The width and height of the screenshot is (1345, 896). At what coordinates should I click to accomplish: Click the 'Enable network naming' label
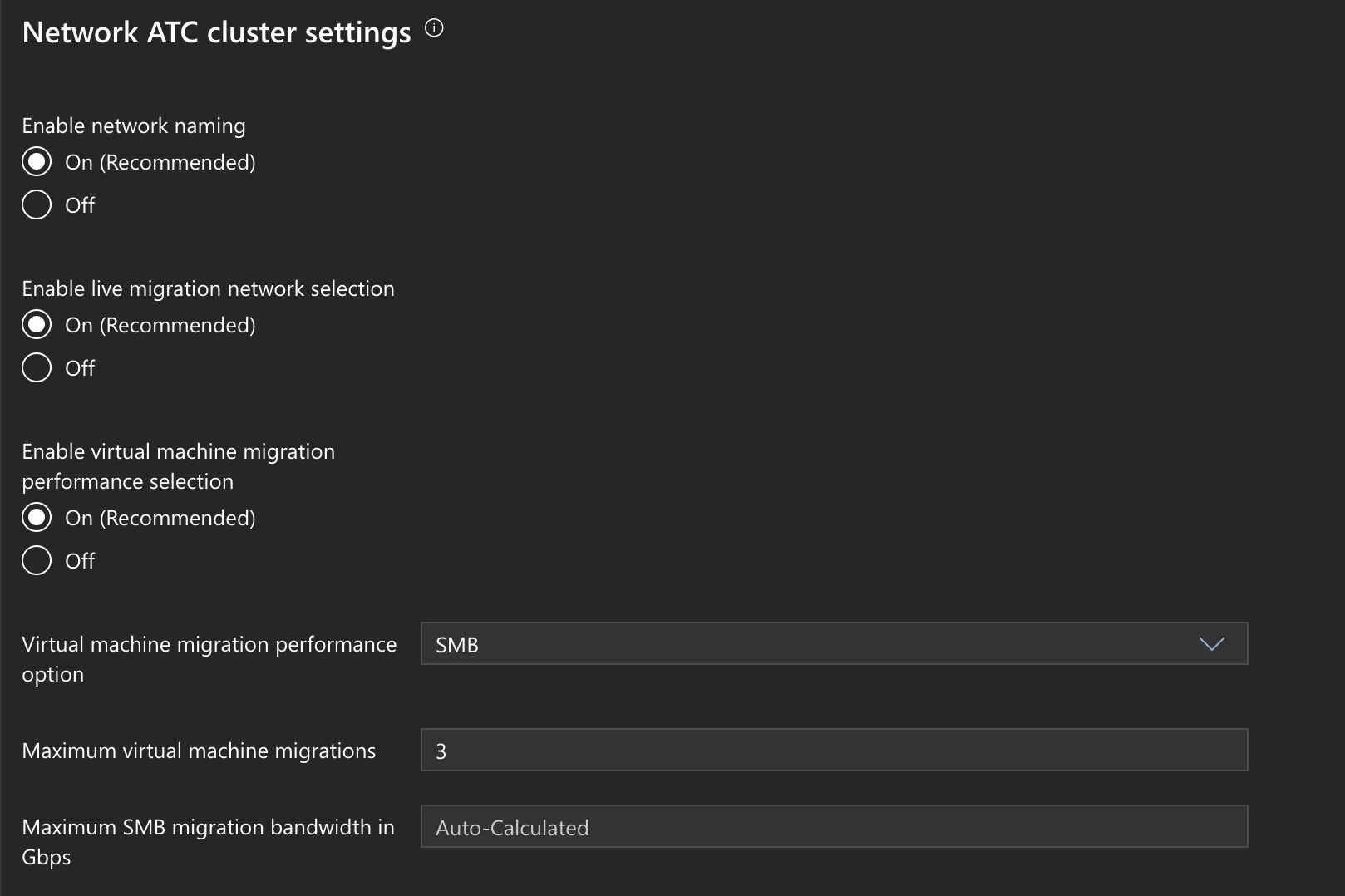[134, 126]
